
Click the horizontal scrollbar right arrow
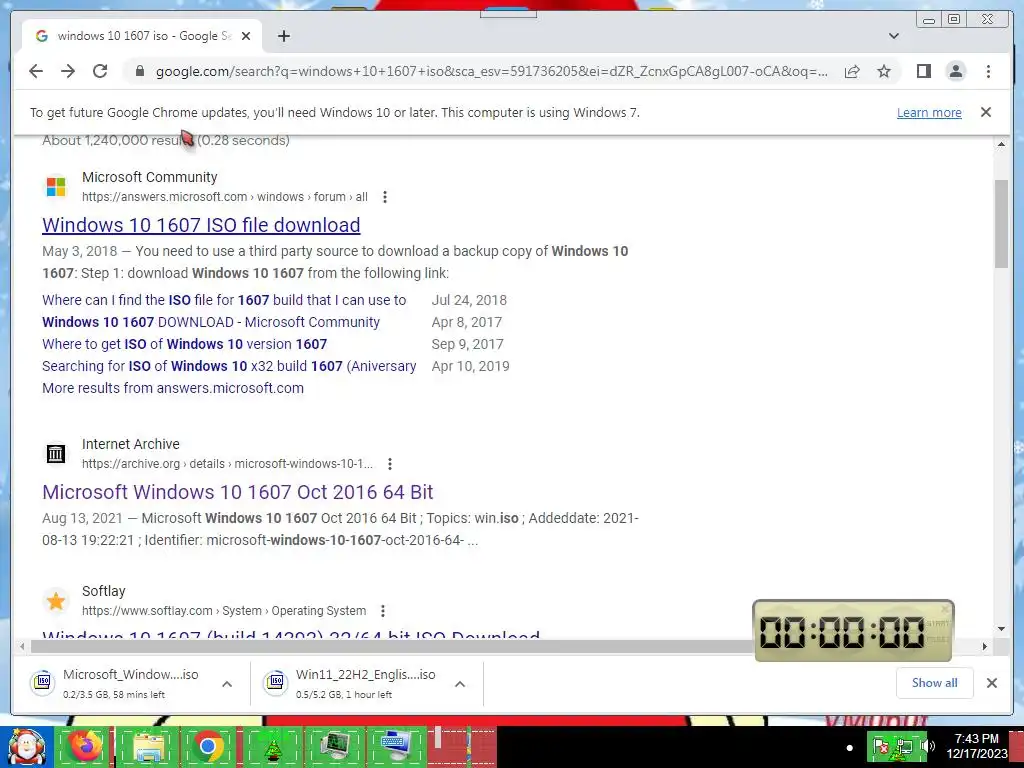point(985,647)
